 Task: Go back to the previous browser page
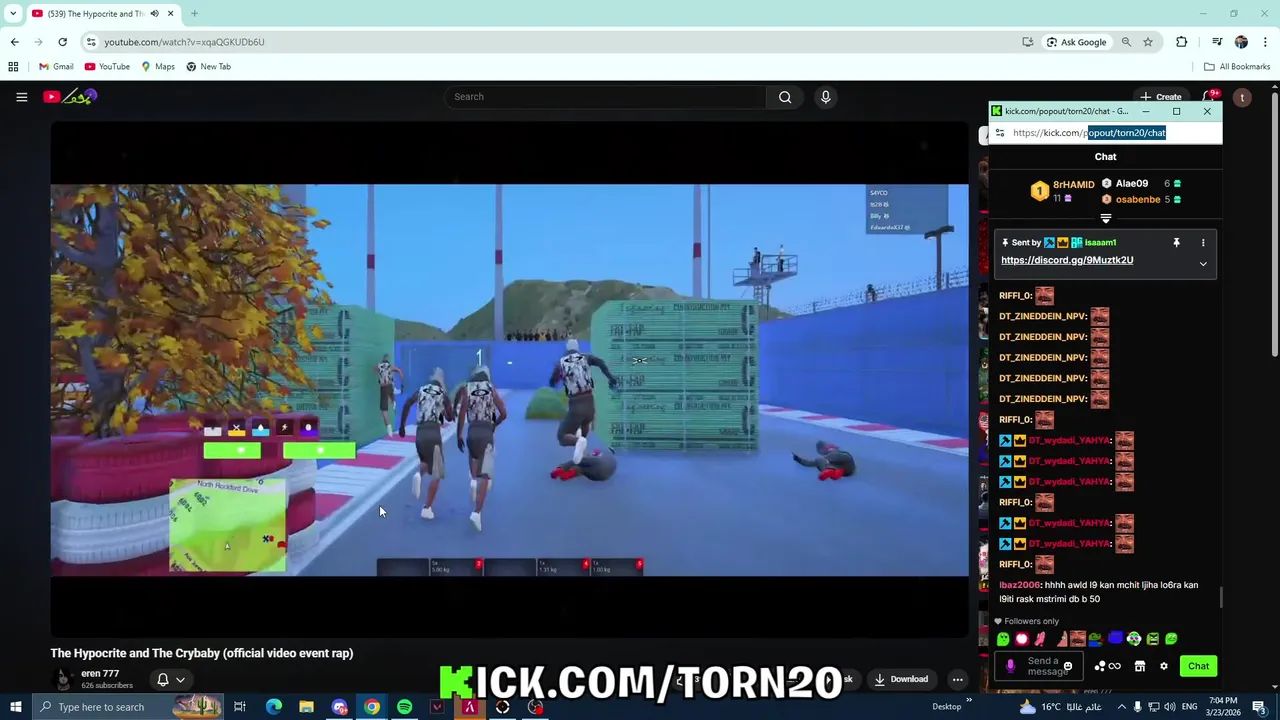coord(14,42)
